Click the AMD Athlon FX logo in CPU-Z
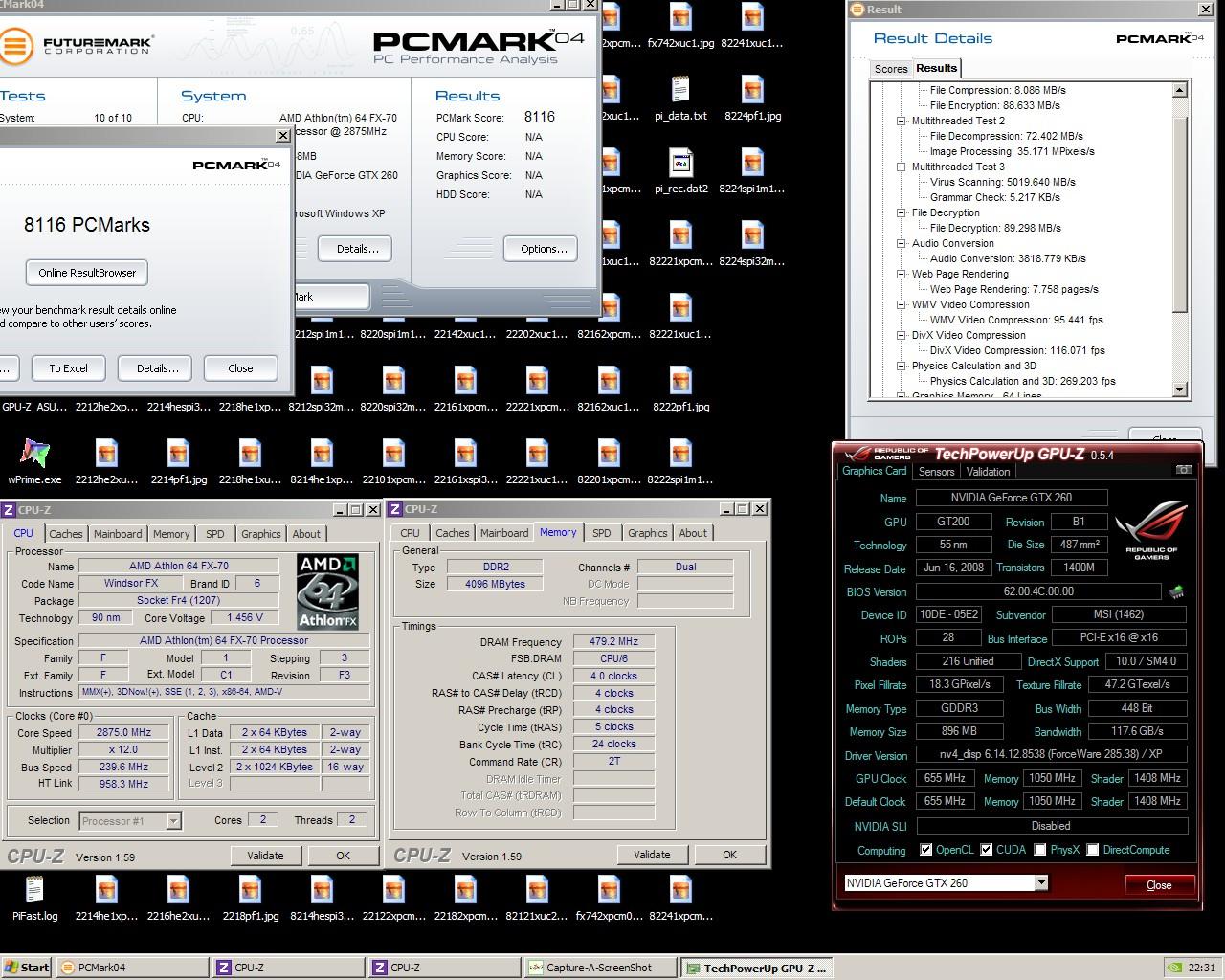1225x980 pixels. pyautogui.click(x=328, y=591)
